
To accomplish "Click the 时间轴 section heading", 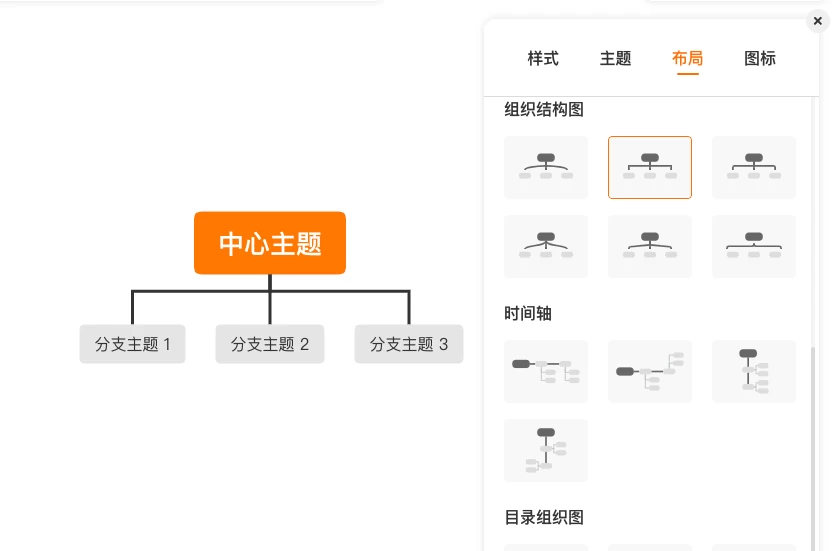I will click(x=528, y=313).
